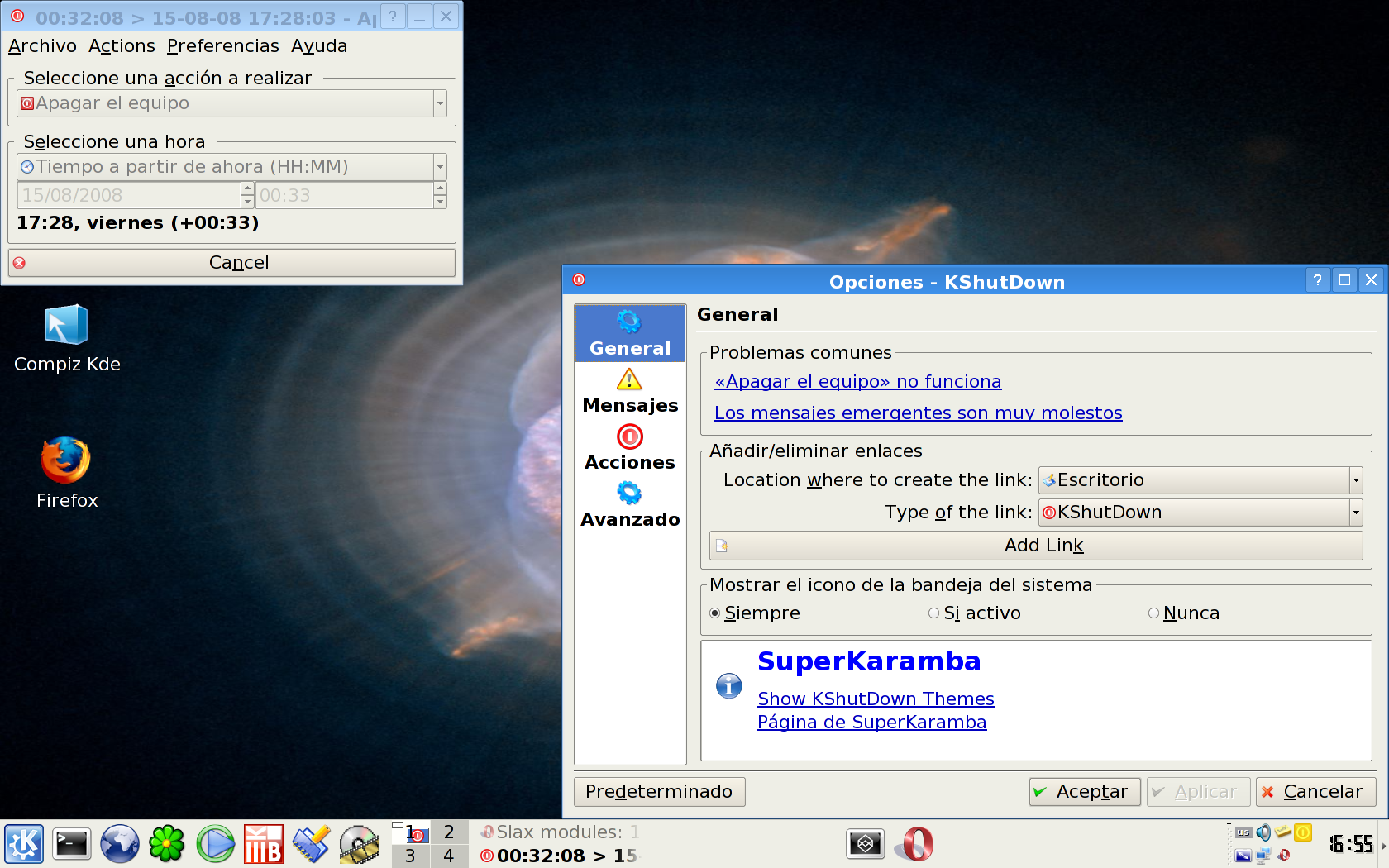Open the Preferencias menu

click(223, 46)
